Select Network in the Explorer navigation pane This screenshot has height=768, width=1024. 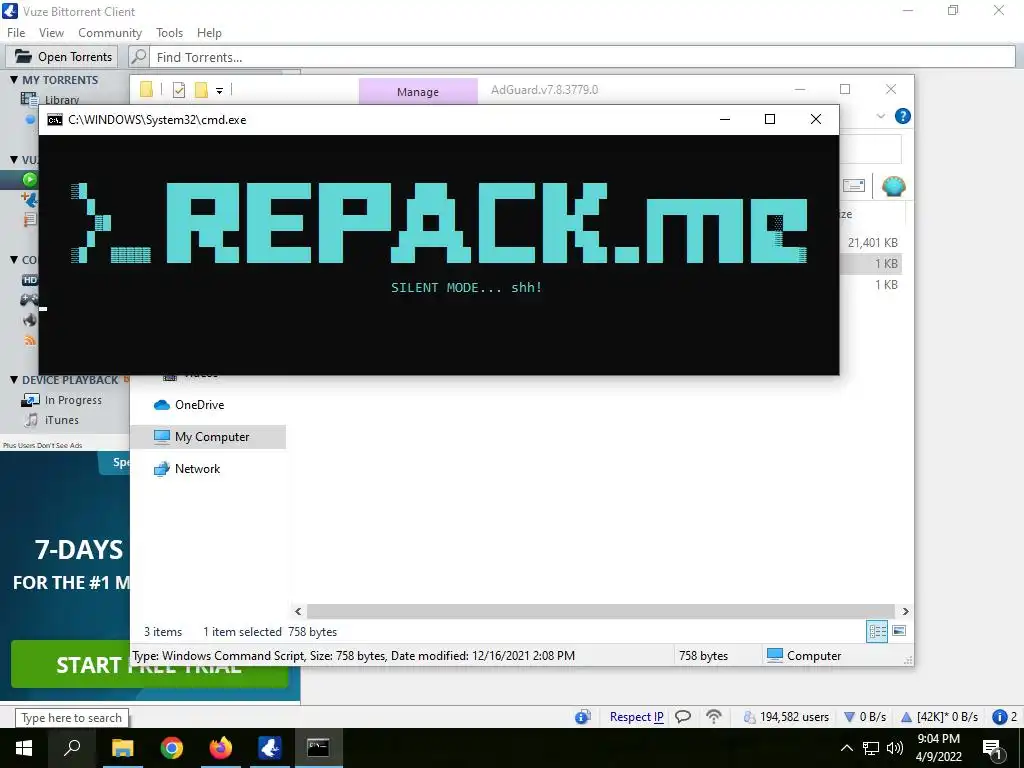(197, 469)
